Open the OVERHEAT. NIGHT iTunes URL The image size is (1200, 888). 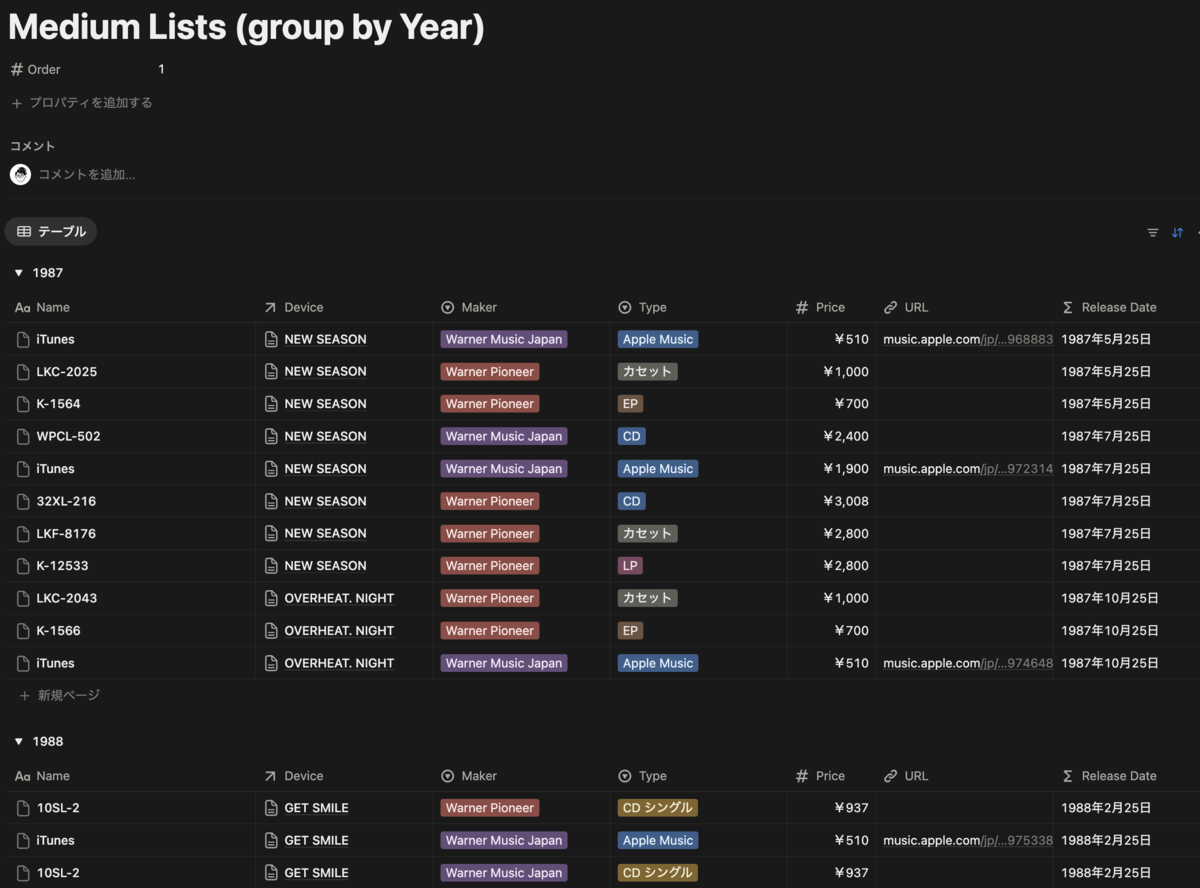coord(968,663)
